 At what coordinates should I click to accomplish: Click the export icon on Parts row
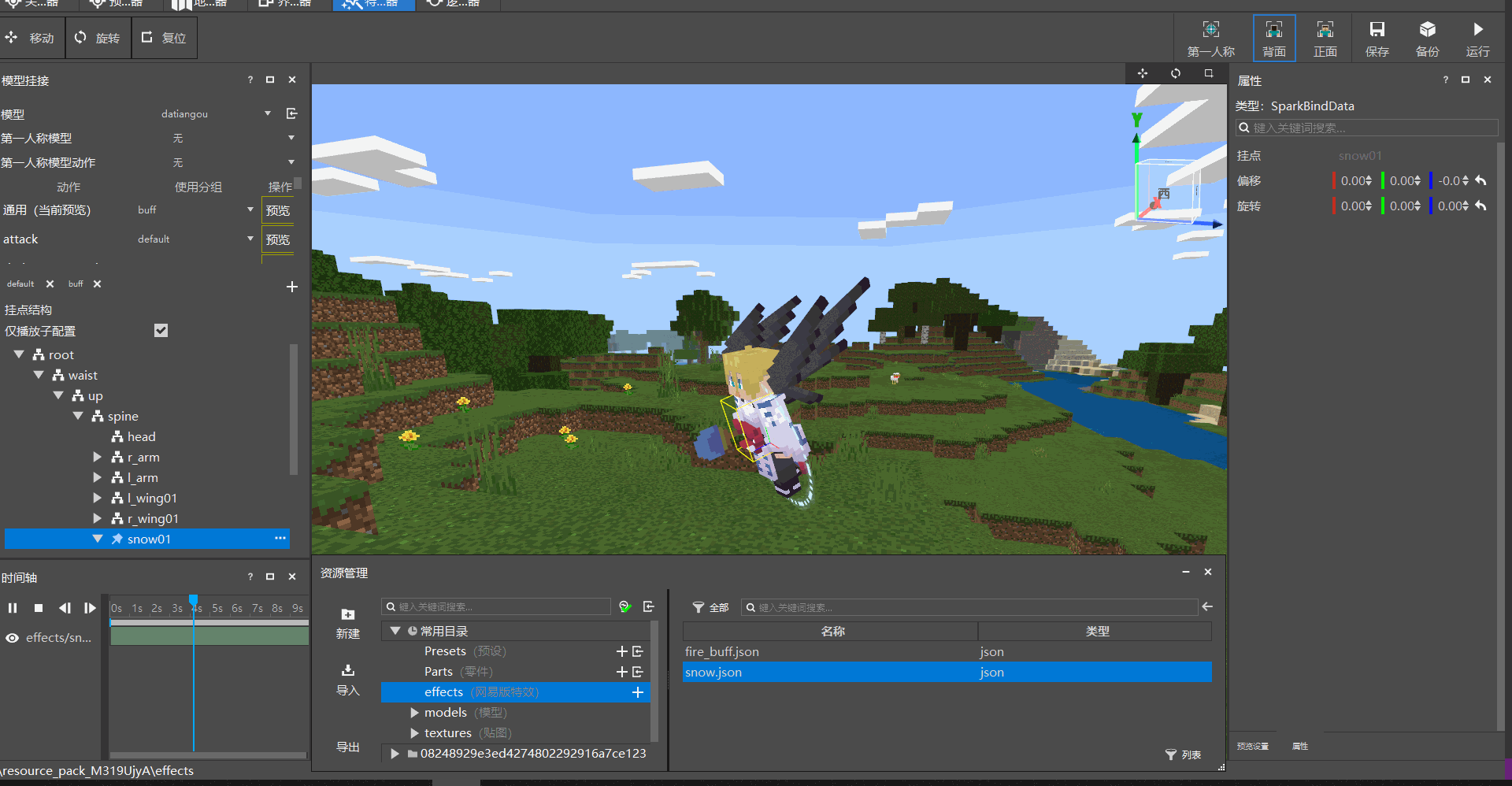tap(638, 672)
